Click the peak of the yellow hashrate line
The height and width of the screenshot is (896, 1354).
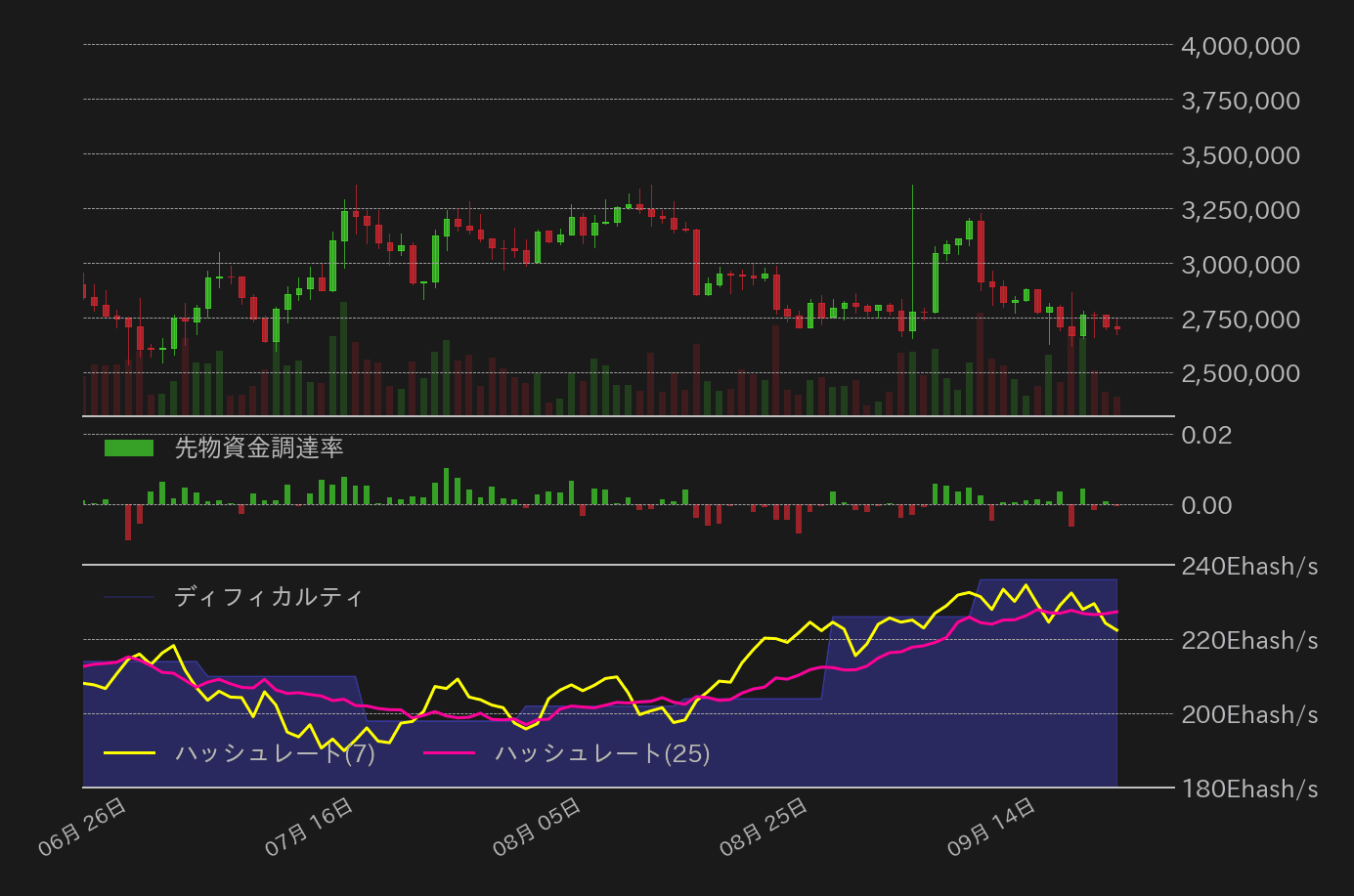[x=1027, y=584]
